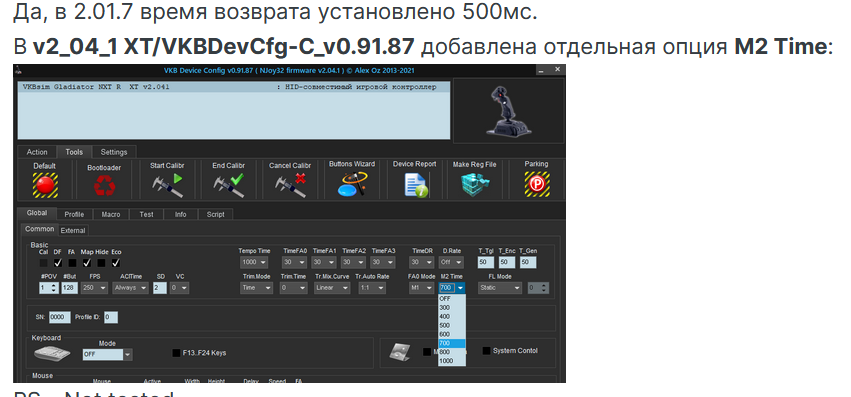The height and width of the screenshot is (397, 851).
Task: Click the #But input field
Action: (69, 288)
